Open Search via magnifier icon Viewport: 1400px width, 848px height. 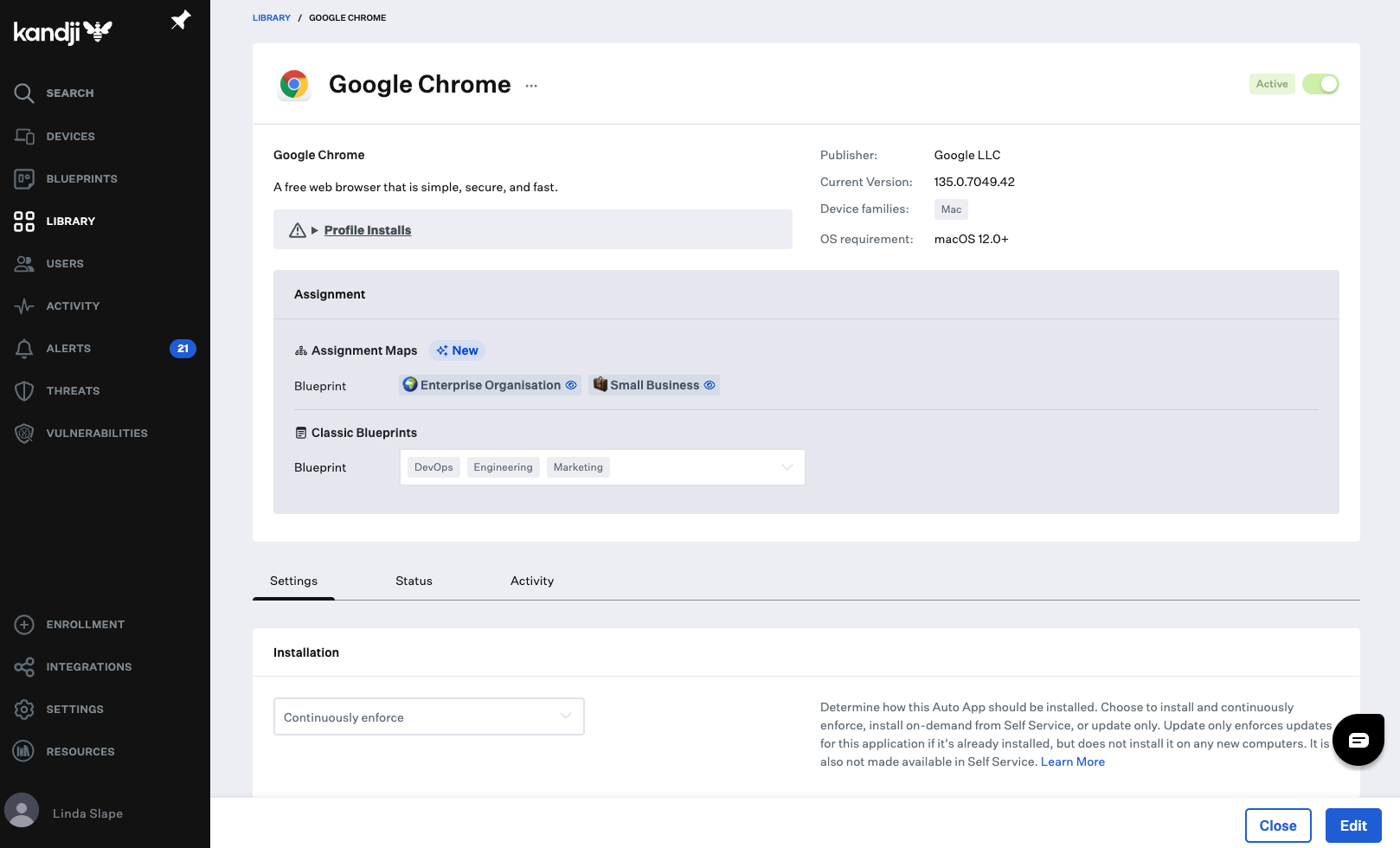click(24, 93)
